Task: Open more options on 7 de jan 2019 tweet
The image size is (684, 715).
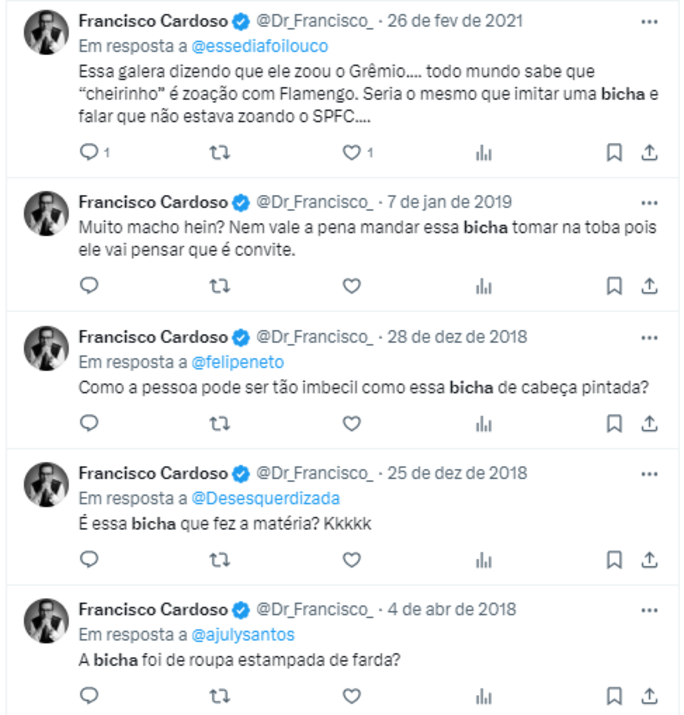Action: point(649,200)
